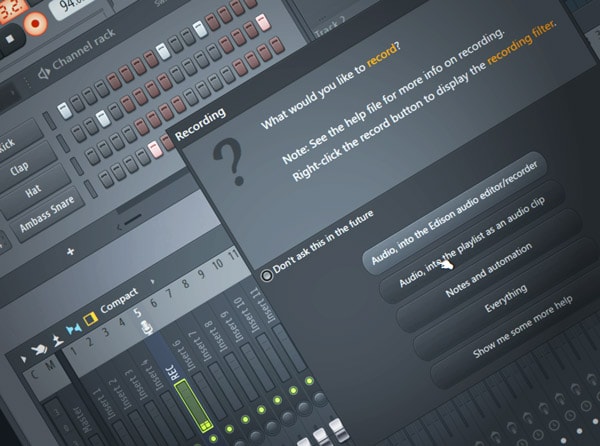Click the stamp-shaped icon in mixer toolbar
The width and height of the screenshot is (600, 446).
pos(57,340)
